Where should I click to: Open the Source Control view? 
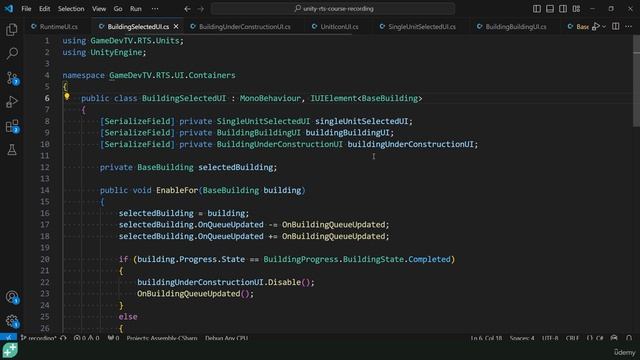pyautogui.click(x=12, y=78)
